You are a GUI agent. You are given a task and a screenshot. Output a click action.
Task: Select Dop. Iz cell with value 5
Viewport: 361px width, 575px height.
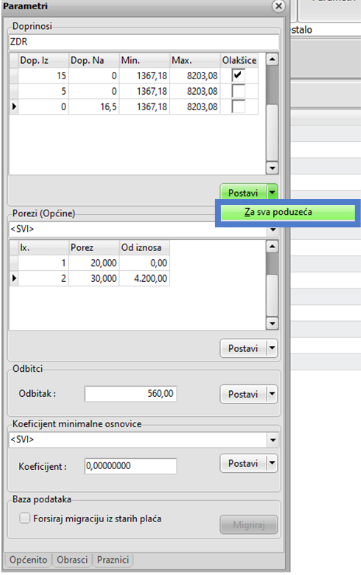click(43, 91)
